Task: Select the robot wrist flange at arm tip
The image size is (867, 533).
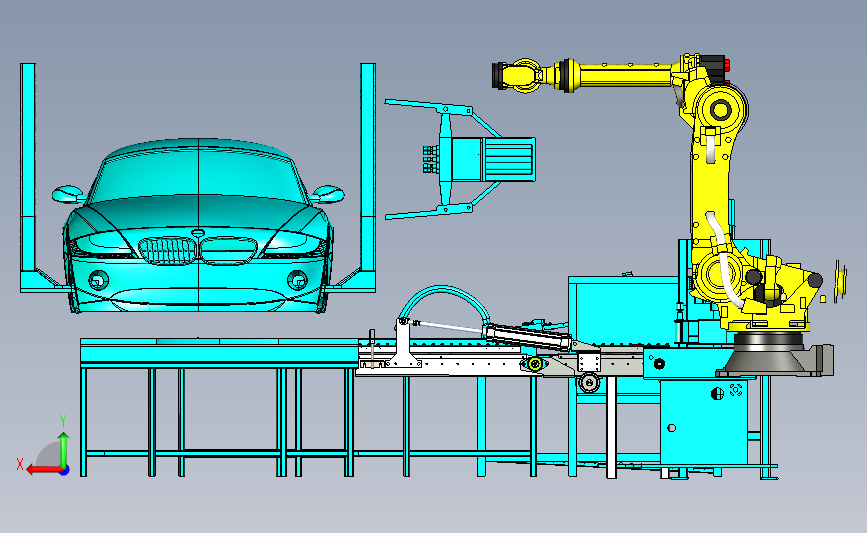Action: point(499,76)
